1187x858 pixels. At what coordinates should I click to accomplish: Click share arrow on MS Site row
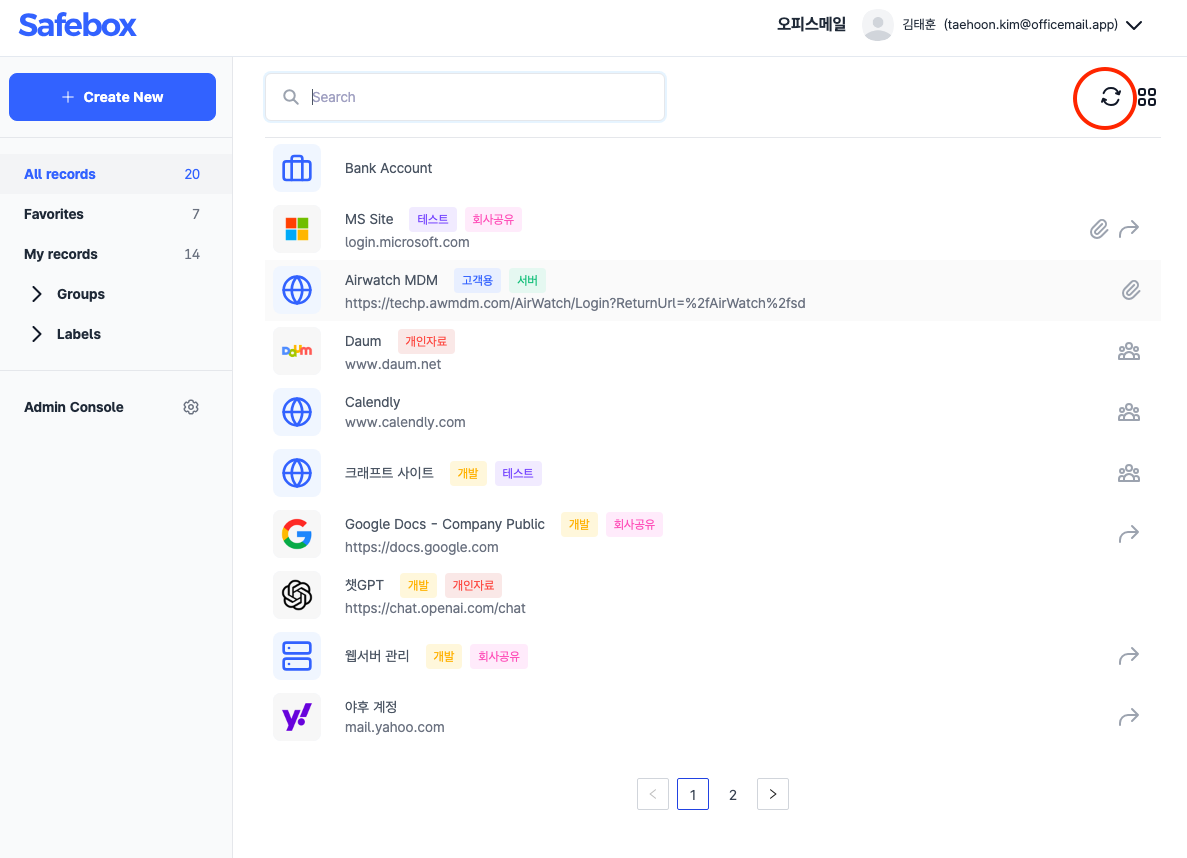[1129, 229]
